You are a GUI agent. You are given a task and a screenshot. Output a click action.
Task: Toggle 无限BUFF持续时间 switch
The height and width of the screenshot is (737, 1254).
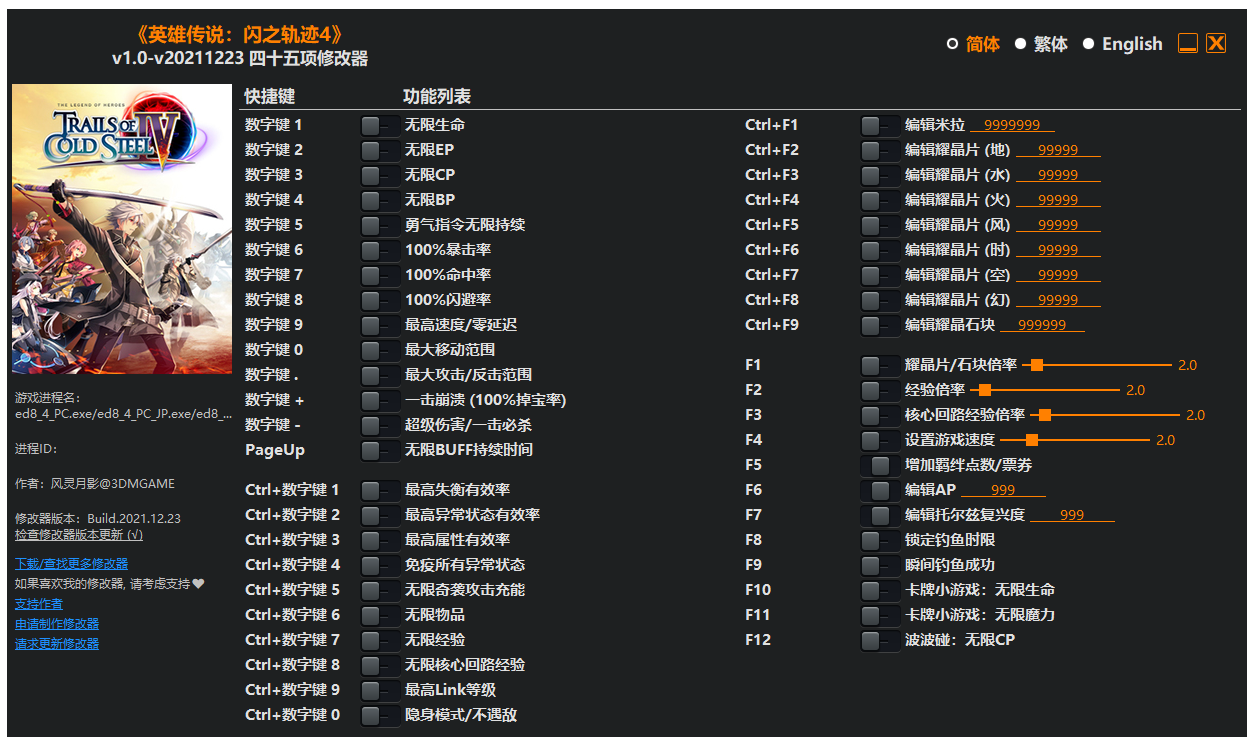click(380, 450)
